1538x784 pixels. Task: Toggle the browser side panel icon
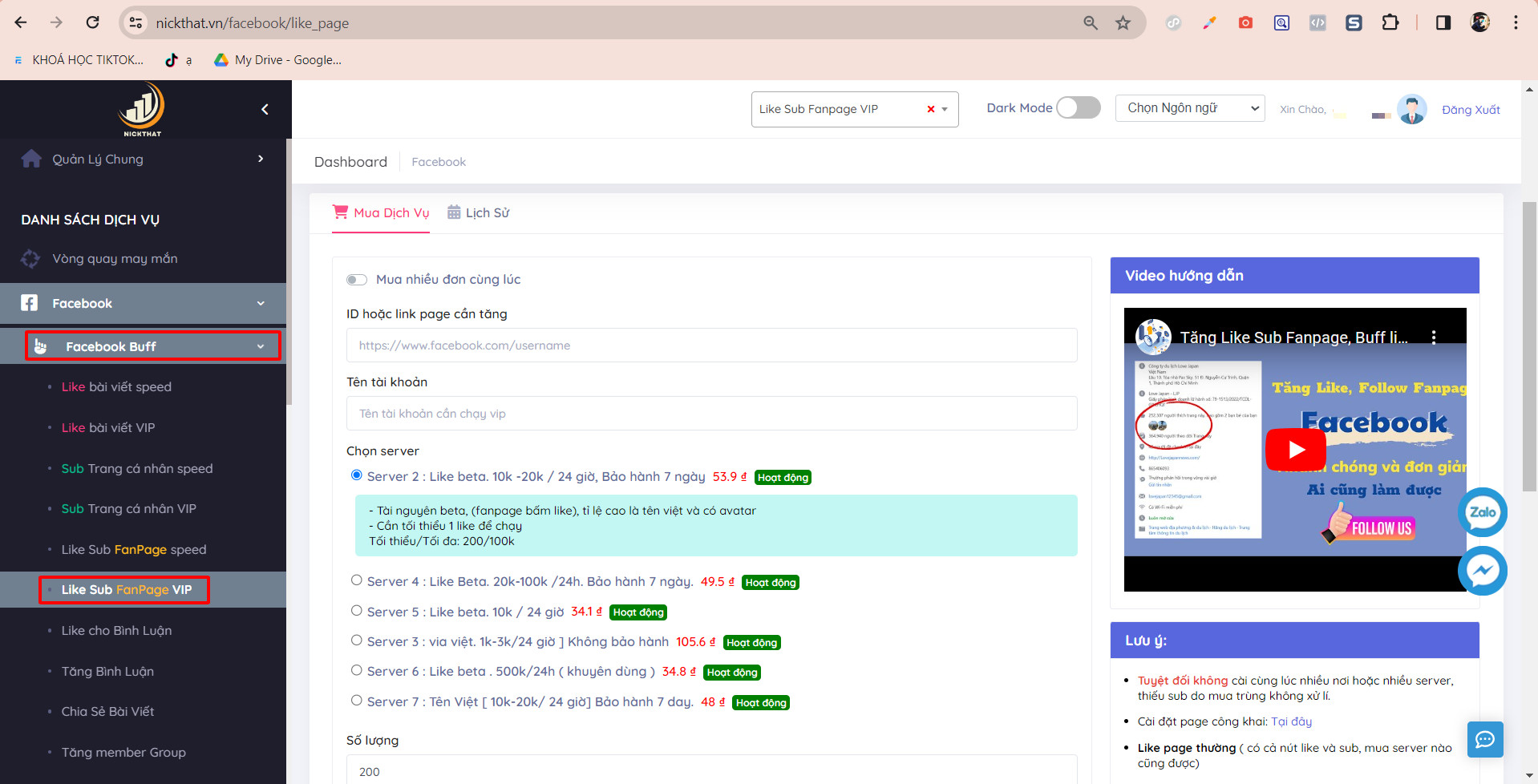coord(1443,22)
